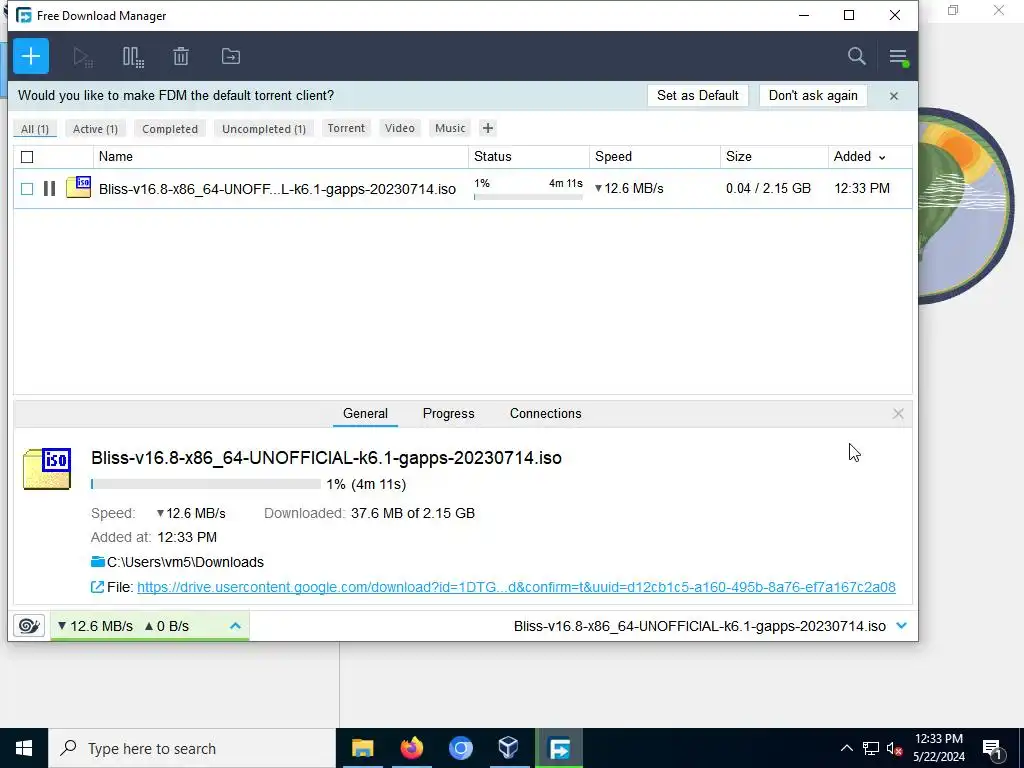The image size is (1024, 768).
Task: Select the Bliss-v16.8 download row name
Action: [x=277, y=189]
